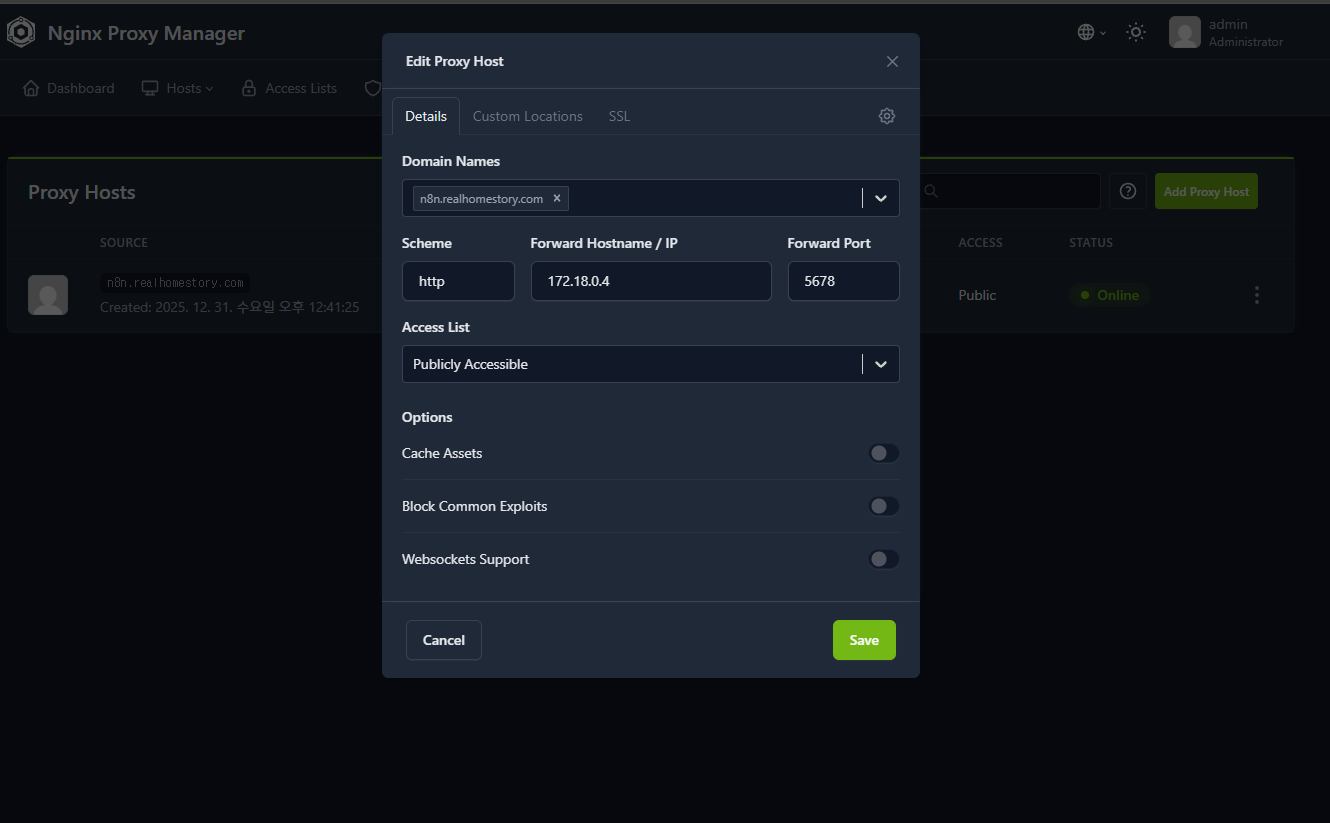Click the help question mark icon

pyautogui.click(x=1128, y=191)
